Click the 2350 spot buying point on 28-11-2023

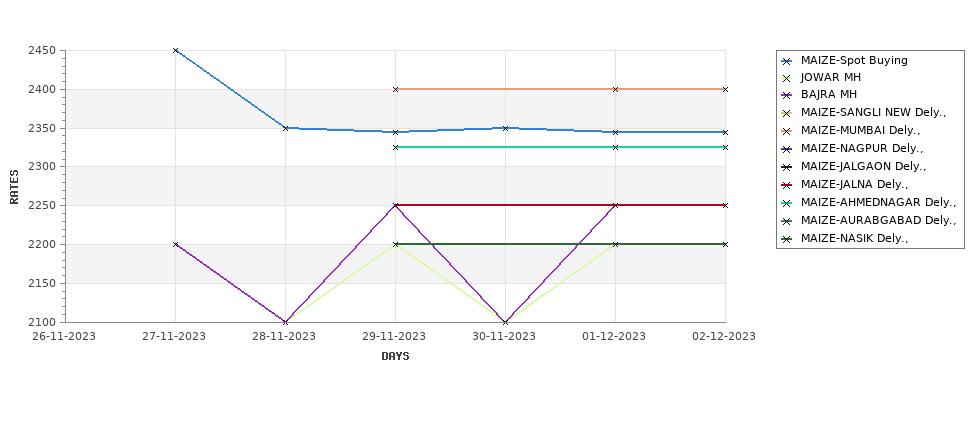pyautogui.click(x=285, y=128)
